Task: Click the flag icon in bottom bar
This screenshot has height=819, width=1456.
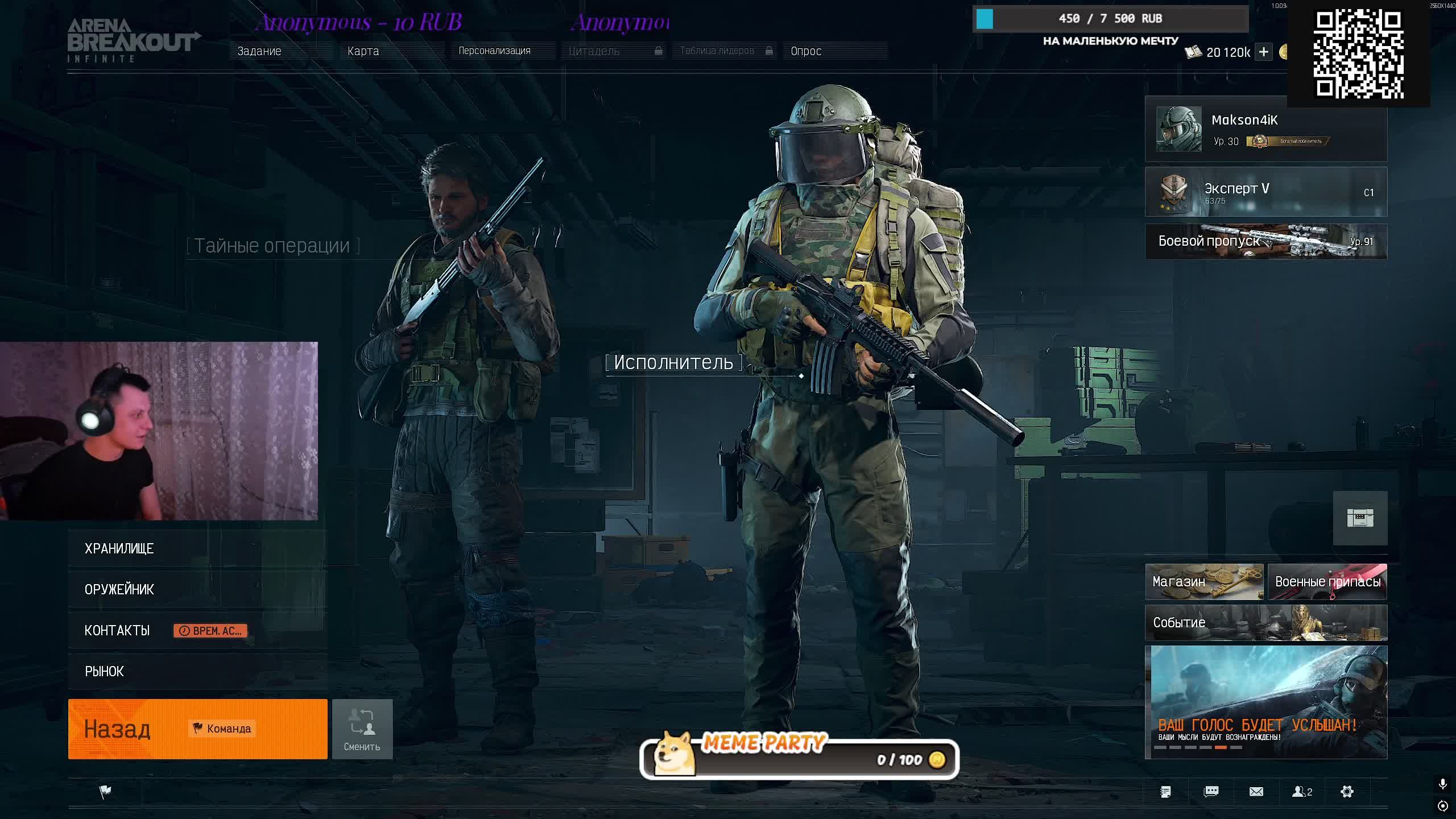Action: [x=105, y=792]
